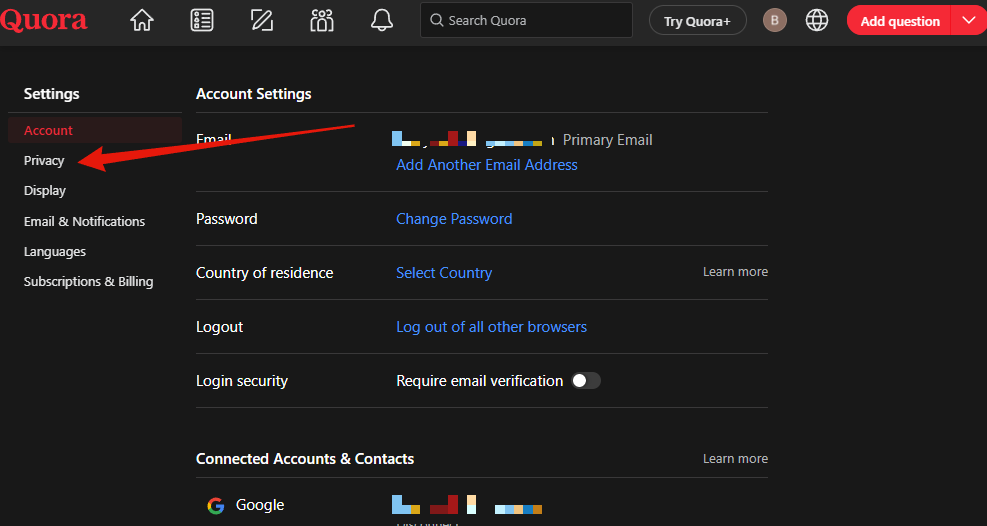This screenshot has height=526, width=987.
Task: Expand the Add question dropdown arrow
Action: pyautogui.click(x=969, y=20)
